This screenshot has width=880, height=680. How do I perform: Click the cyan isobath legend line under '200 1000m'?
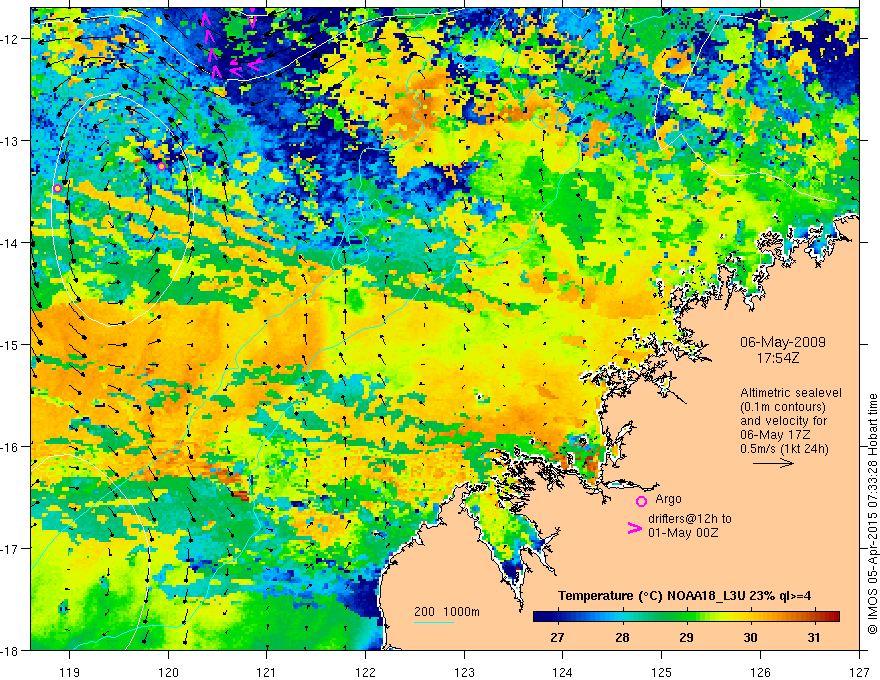[x=434, y=622]
